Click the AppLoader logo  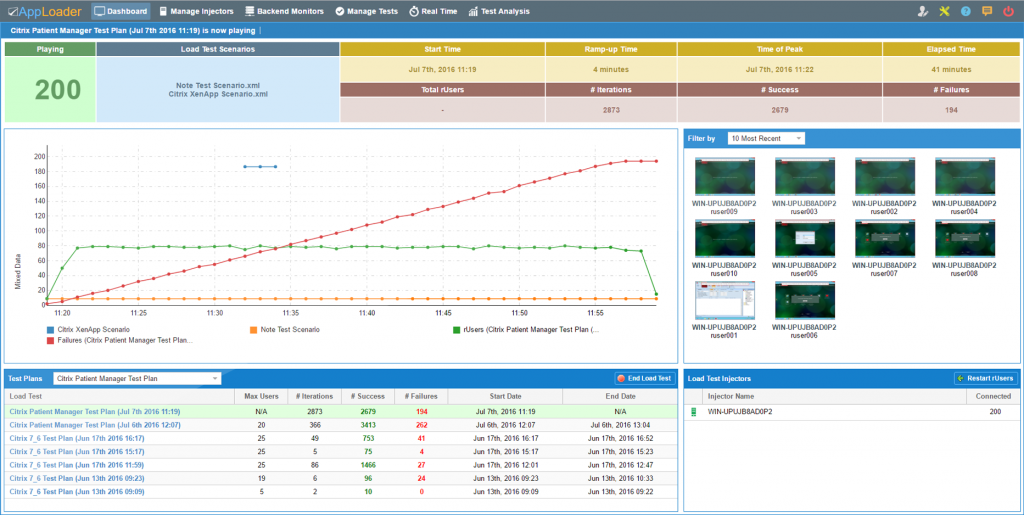pos(45,11)
